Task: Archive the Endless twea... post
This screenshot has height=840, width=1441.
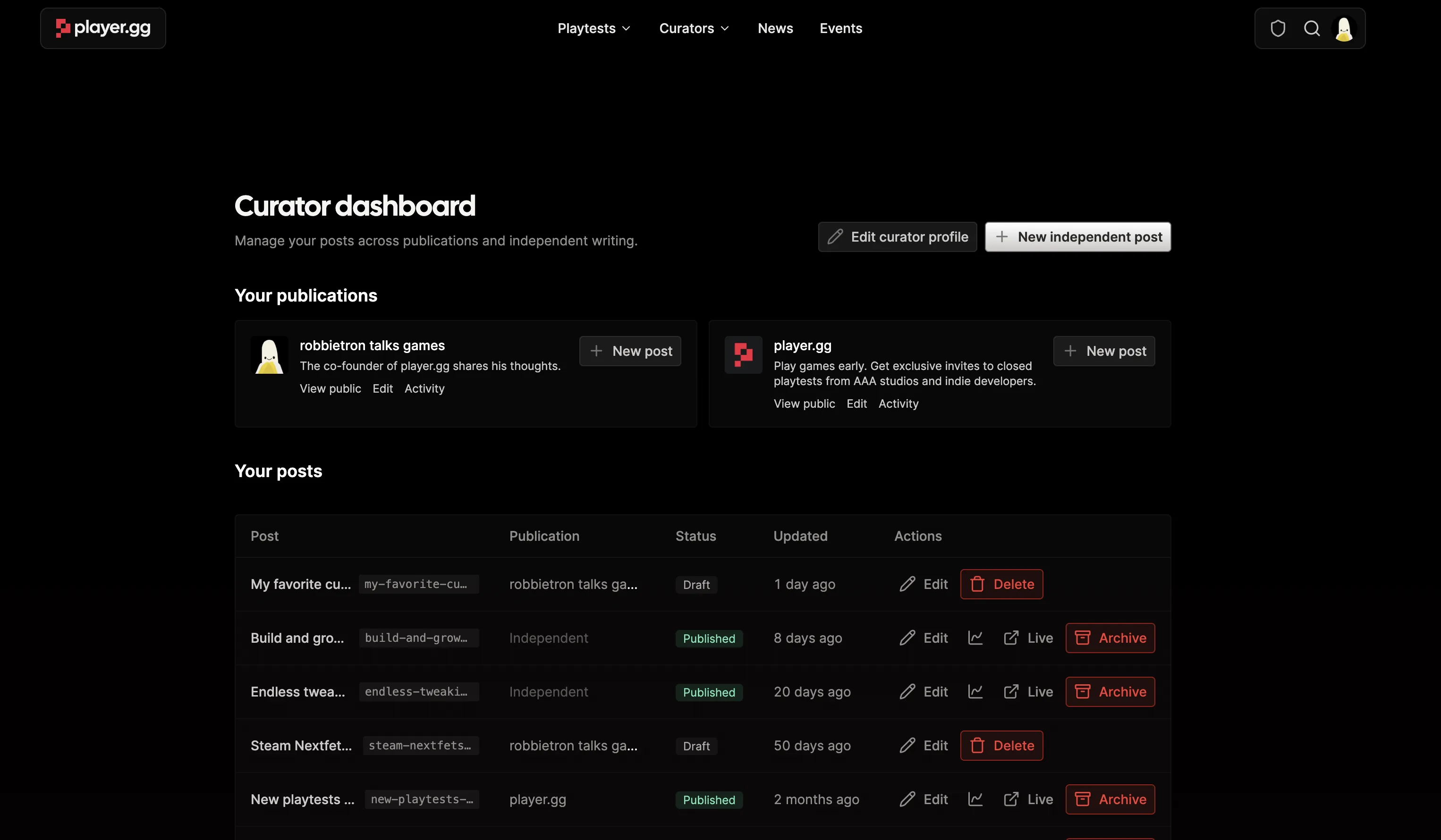Action: tap(1110, 691)
